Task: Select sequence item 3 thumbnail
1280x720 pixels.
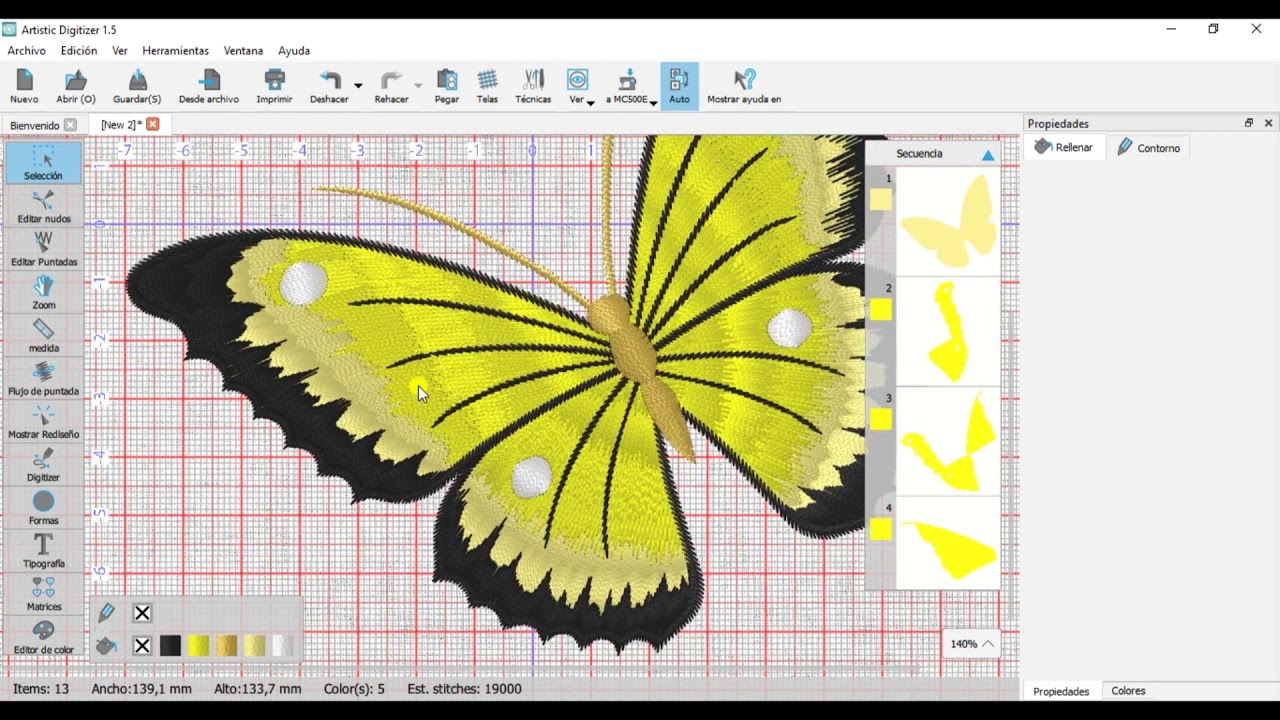Action: pyautogui.click(x=948, y=442)
